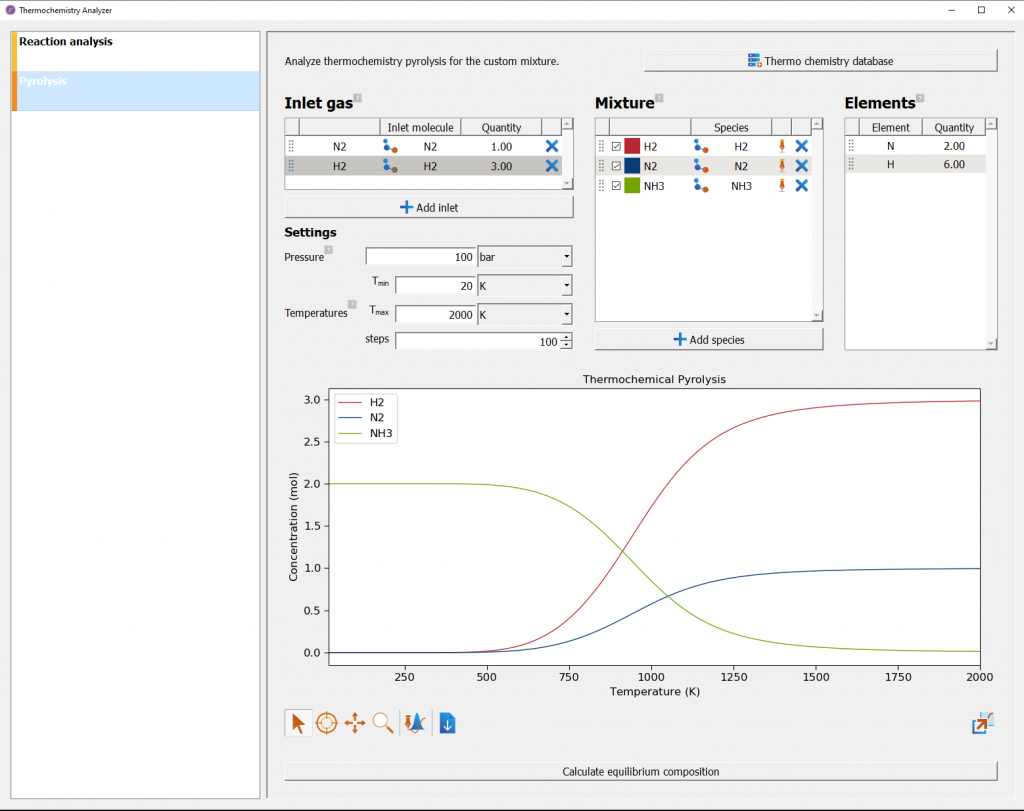Uncheck the NH3 species checkbox
The width and height of the screenshot is (1024, 811).
616,186
